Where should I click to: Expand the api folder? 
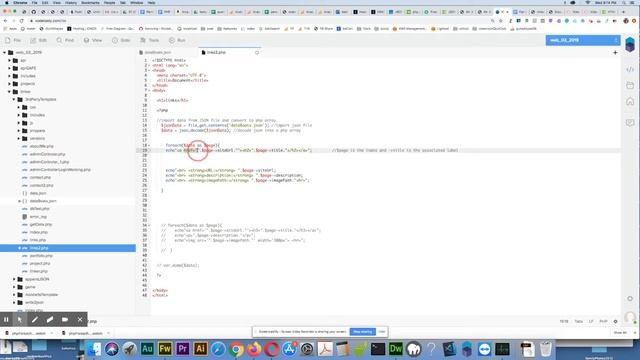[9, 60]
